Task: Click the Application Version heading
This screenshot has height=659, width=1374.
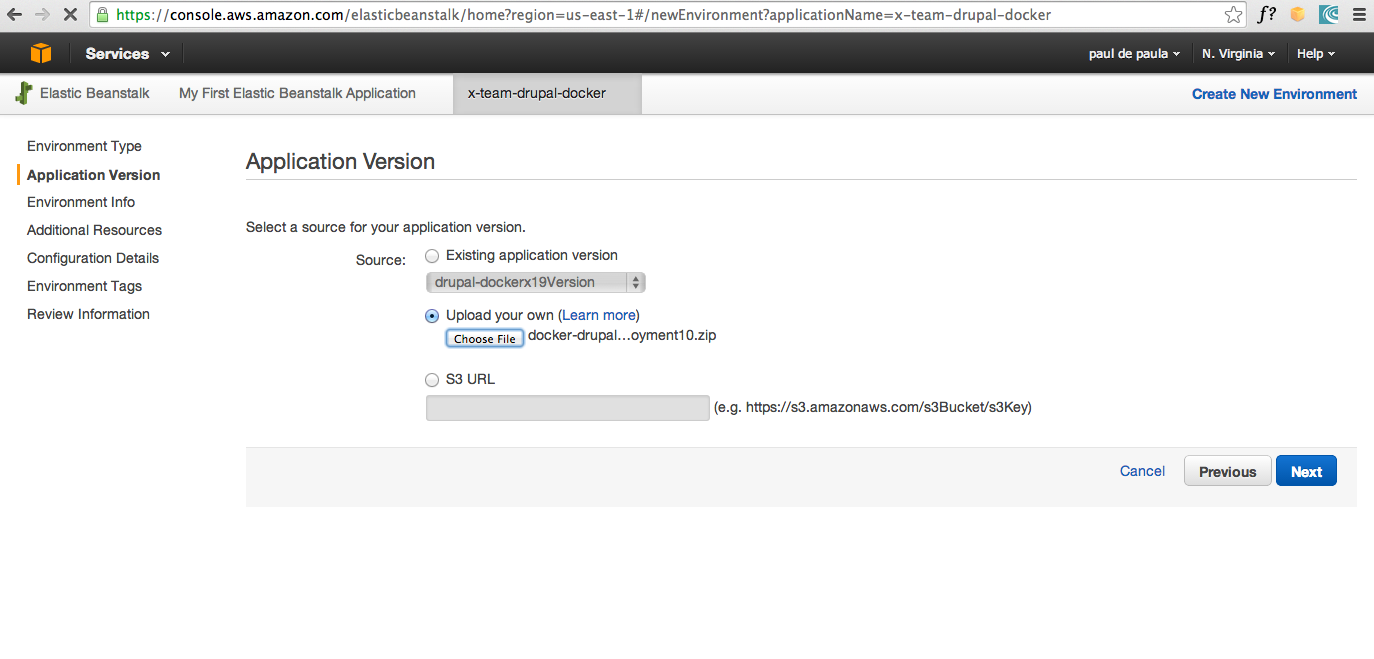Action: click(x=340, y=162)
